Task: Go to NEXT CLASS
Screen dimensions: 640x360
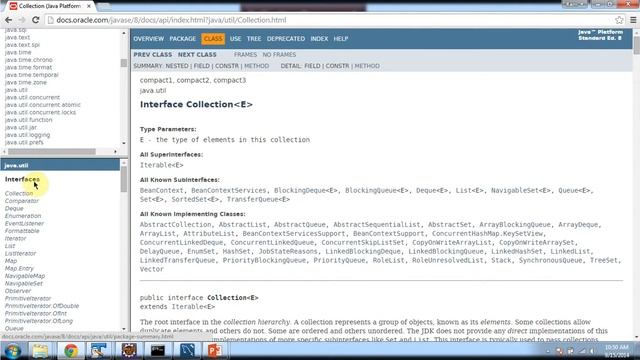Action: point(197,55)
